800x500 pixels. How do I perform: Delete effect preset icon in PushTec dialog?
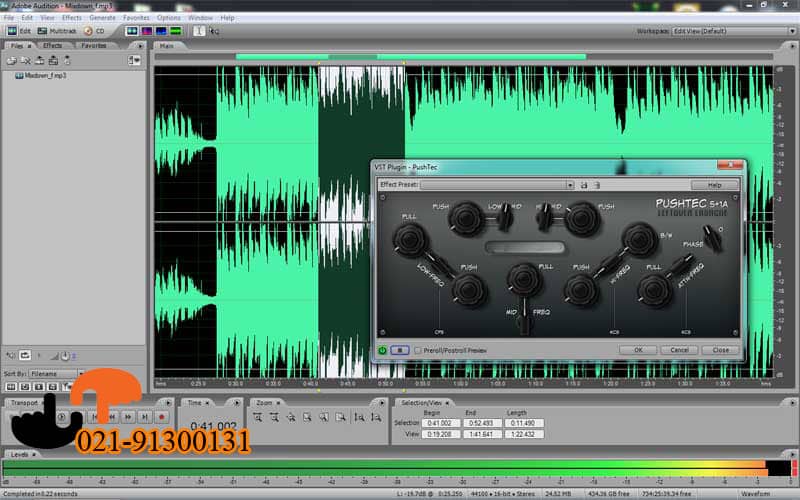pos(596,185)
